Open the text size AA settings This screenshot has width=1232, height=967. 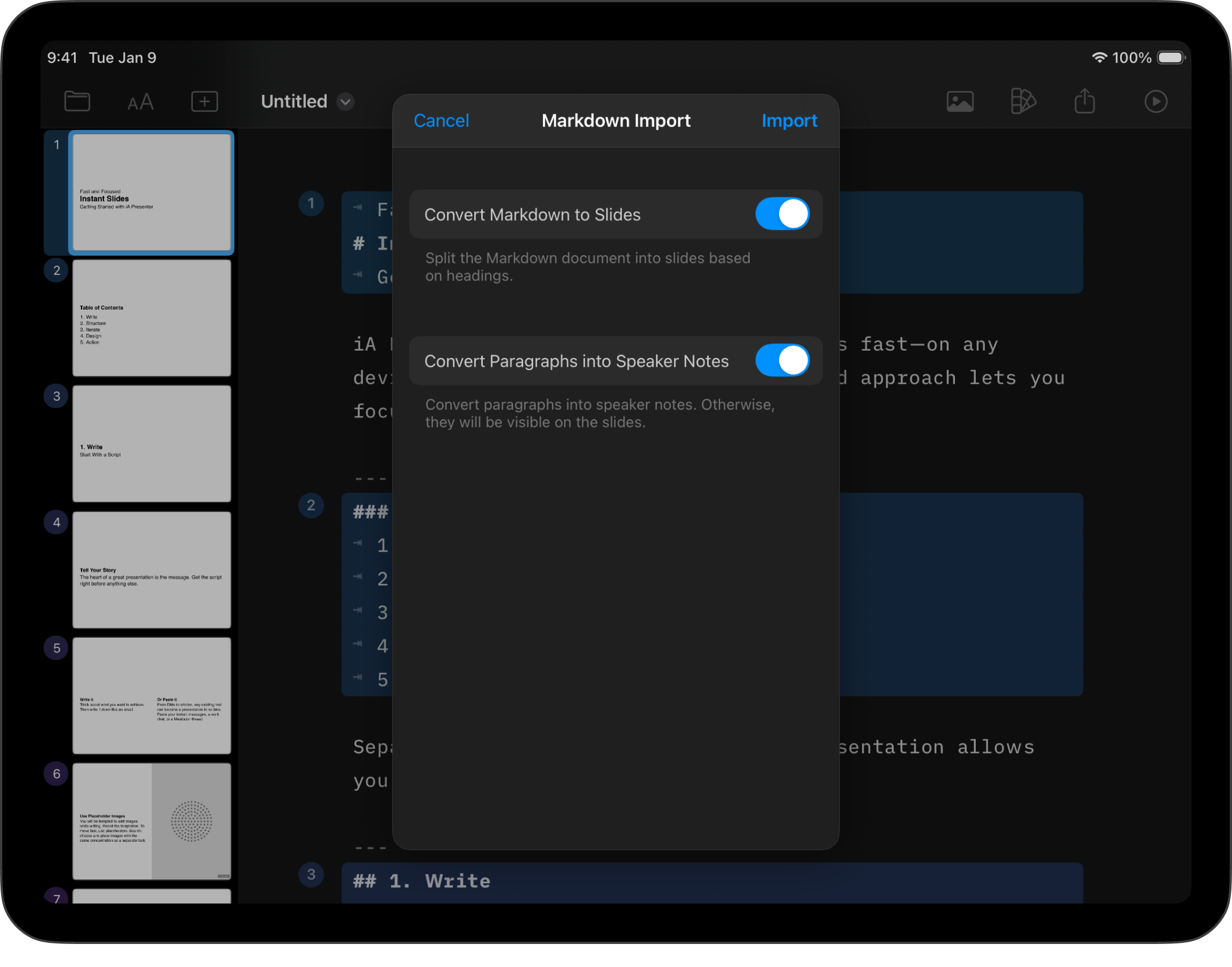tap(141, 102)
